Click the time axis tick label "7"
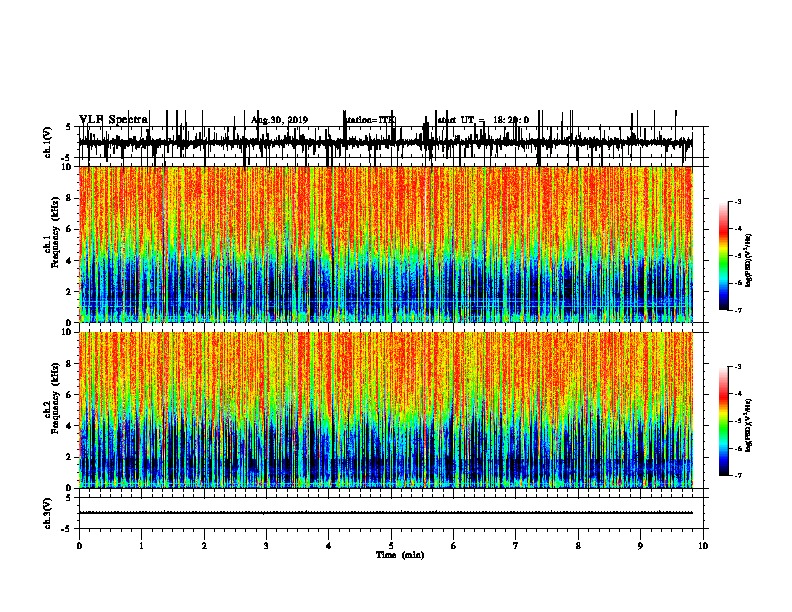 pos(516,546)
